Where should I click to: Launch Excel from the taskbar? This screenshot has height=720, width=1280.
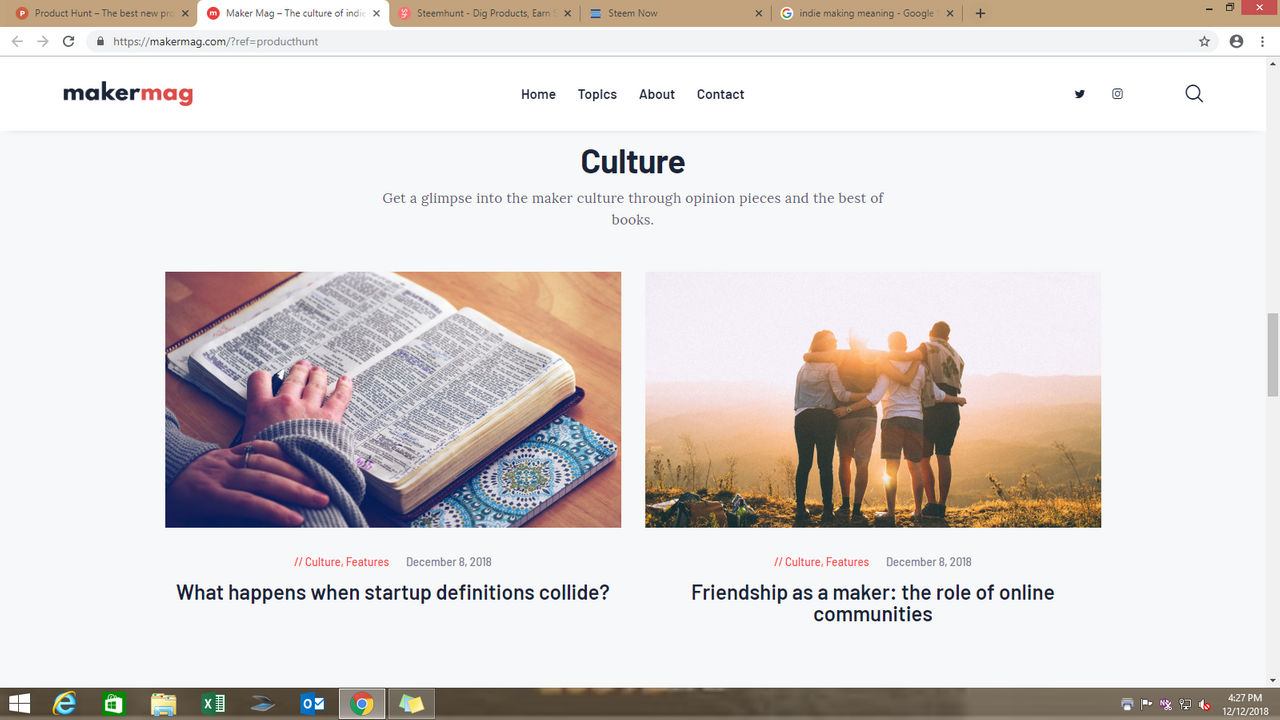click(x=213, y=704)
